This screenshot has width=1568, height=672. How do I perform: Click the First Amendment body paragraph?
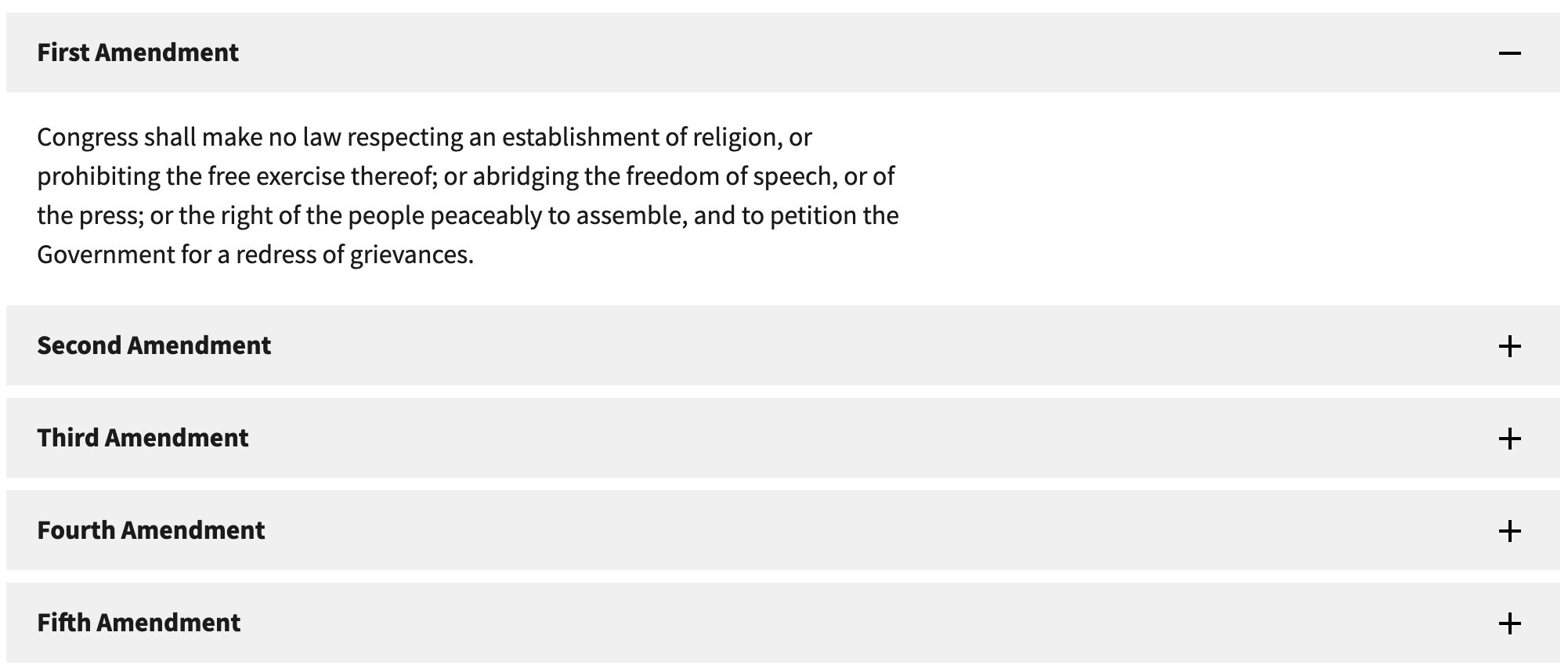pyautogui.click(x=468, y=196)
